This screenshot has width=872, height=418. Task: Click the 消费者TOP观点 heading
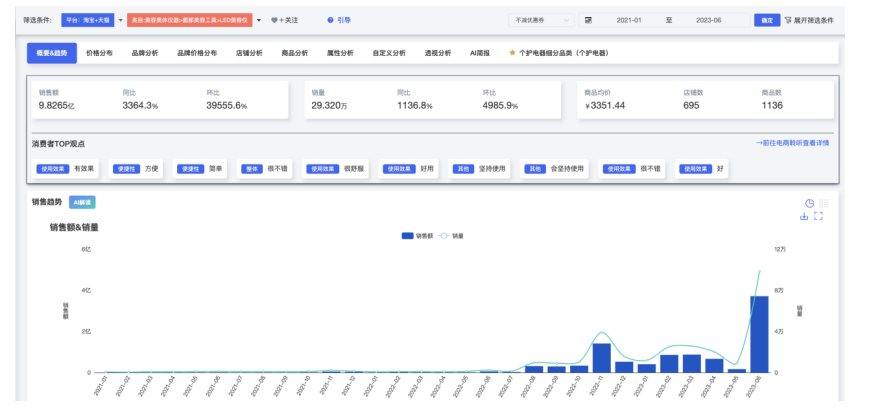click(x=58, y=144)
